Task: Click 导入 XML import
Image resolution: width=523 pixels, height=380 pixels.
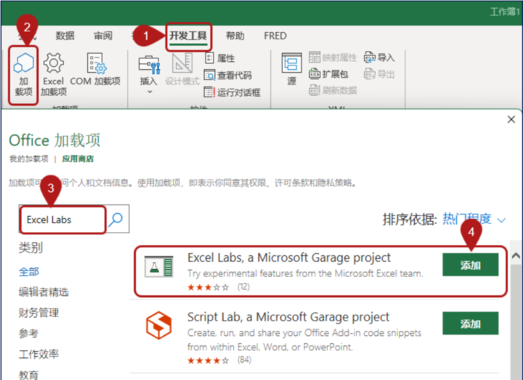Action: point(379,57)
